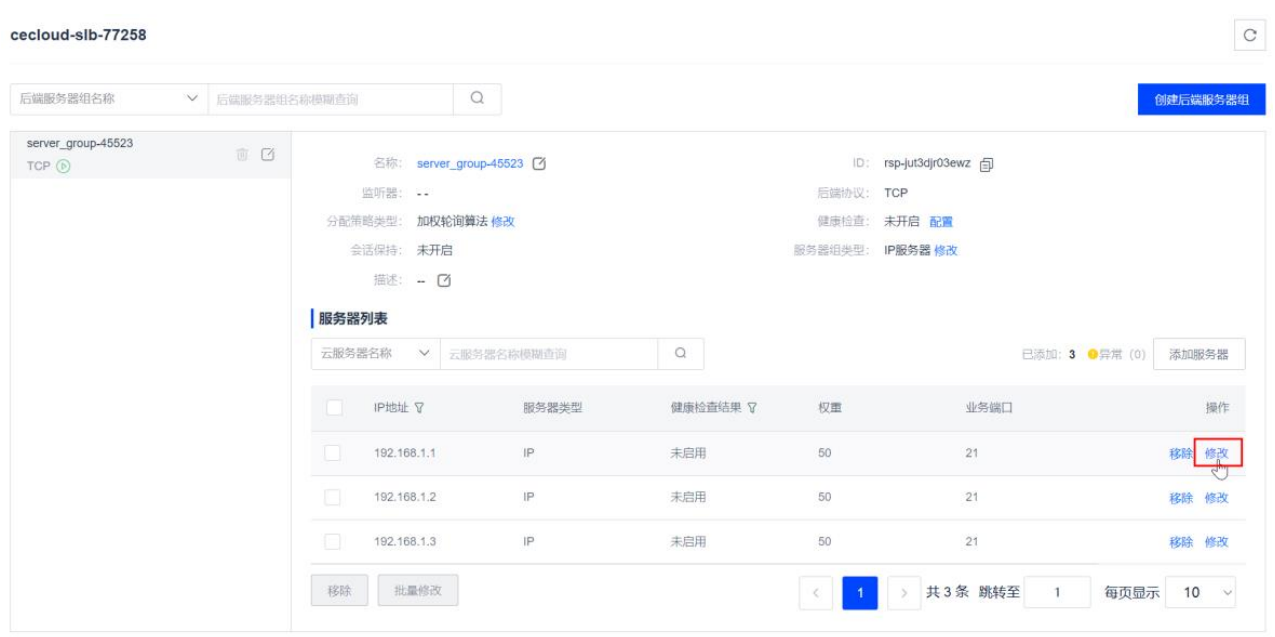Filter health check result column funnel
Viewport: 1275px width, 637px height.
(x=751, y=408)
